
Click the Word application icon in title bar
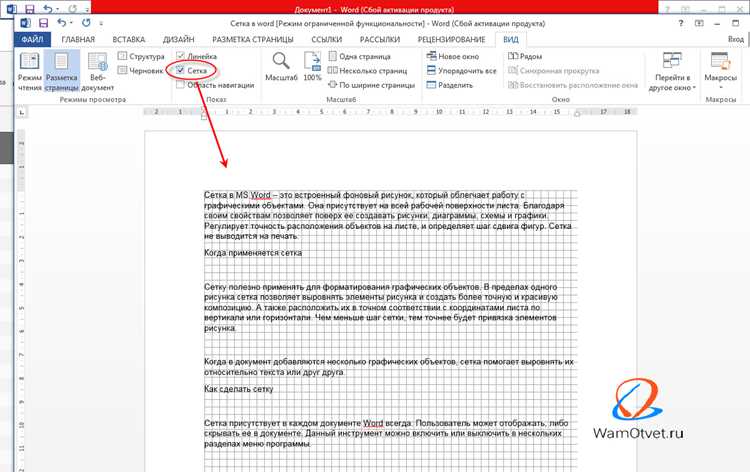click(x=25, y=23)
